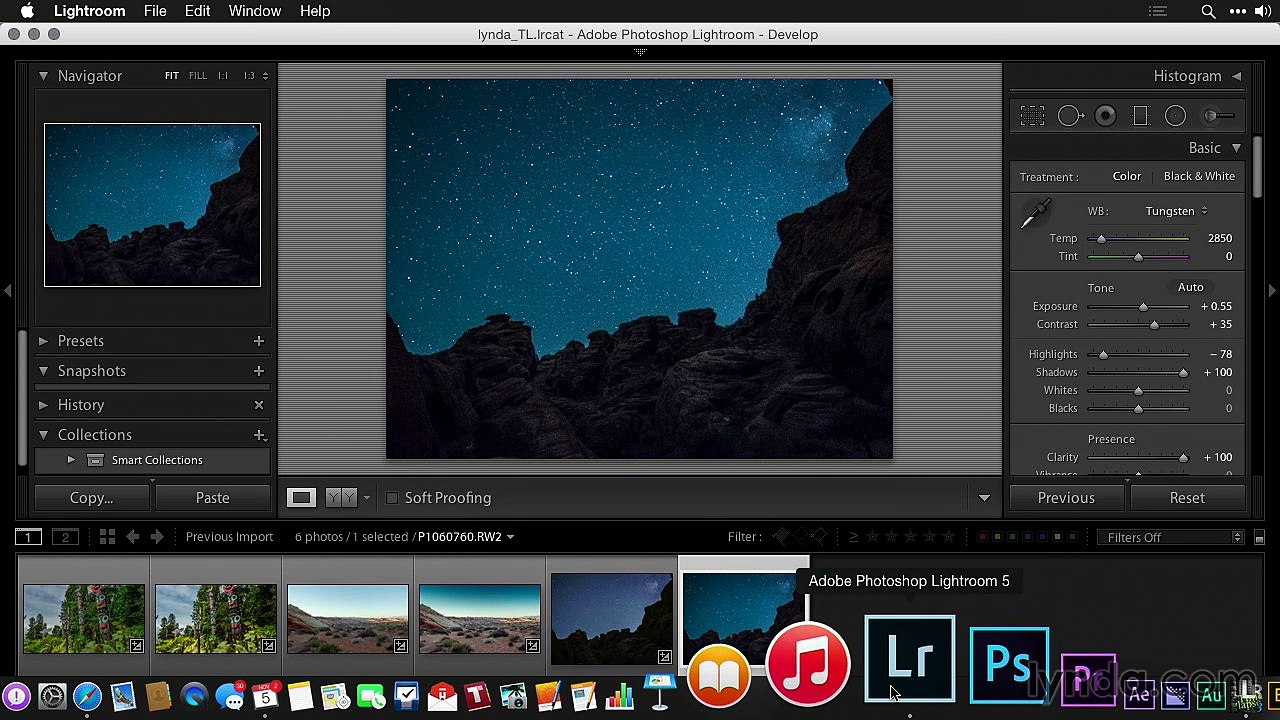Viewport: 1280px width, 720px height.
Task: Set Navigator zoom to 1:3
Action: (249, 76)
